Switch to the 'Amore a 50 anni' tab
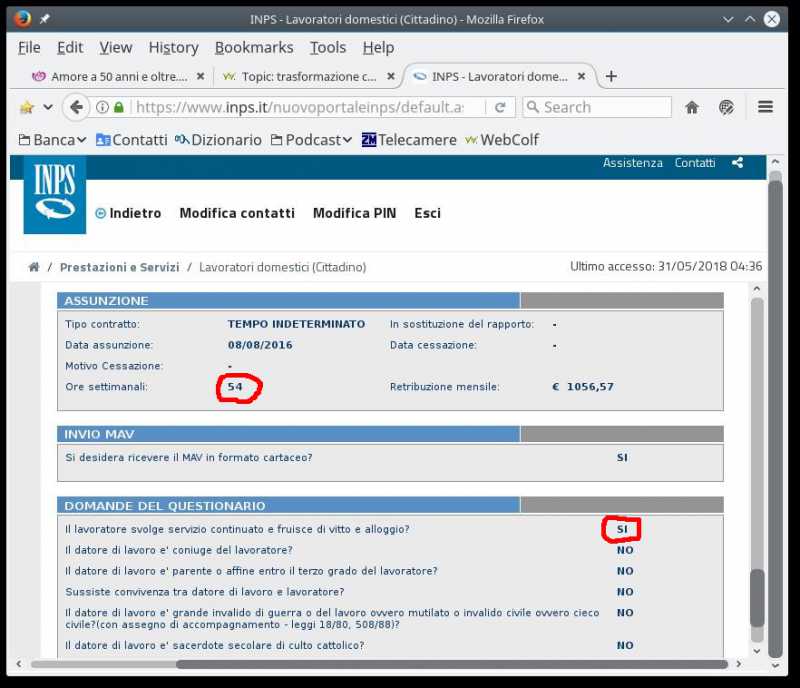Viewport: 800px width, 688px height. pos(116,76)
